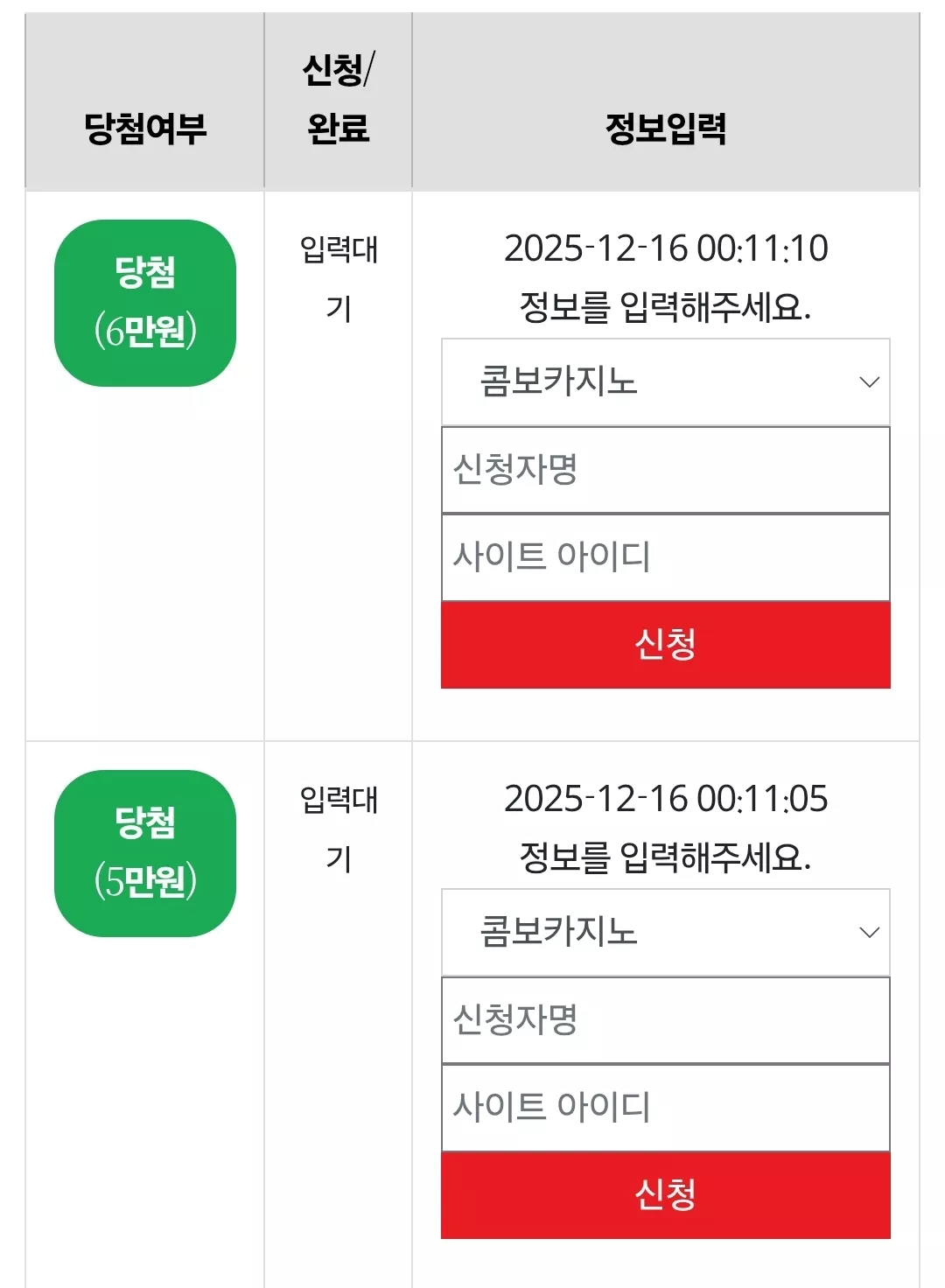This screenshot has width=945, height=1288.
Task: Focus the first 사이트 아이디 field
Action: tap(665, 557)
